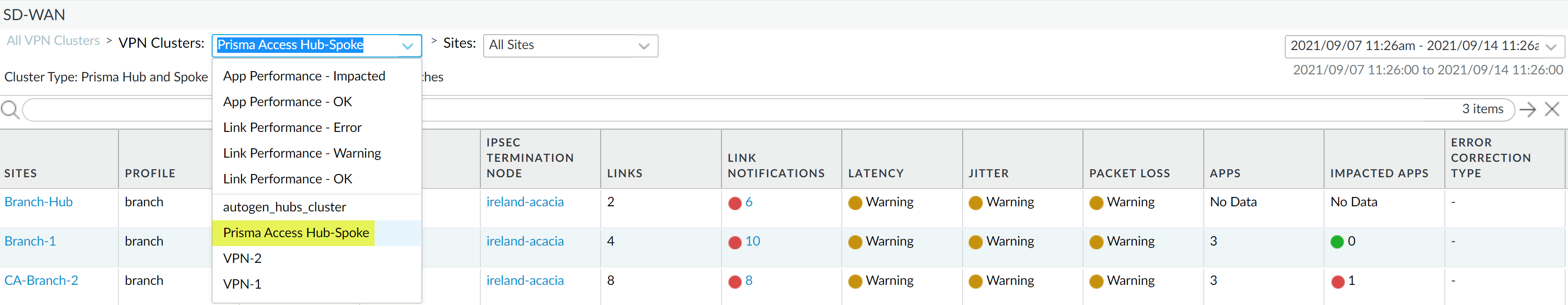Click the 10 link notifications count

pos(752,241)
